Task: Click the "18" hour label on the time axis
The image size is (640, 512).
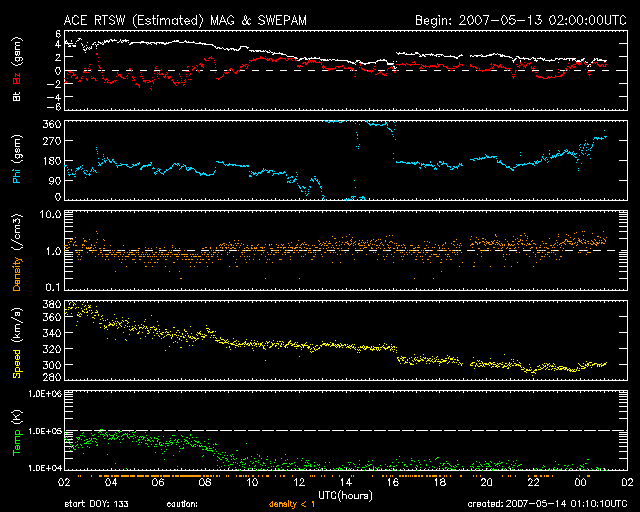Action: tap(440, 482)
